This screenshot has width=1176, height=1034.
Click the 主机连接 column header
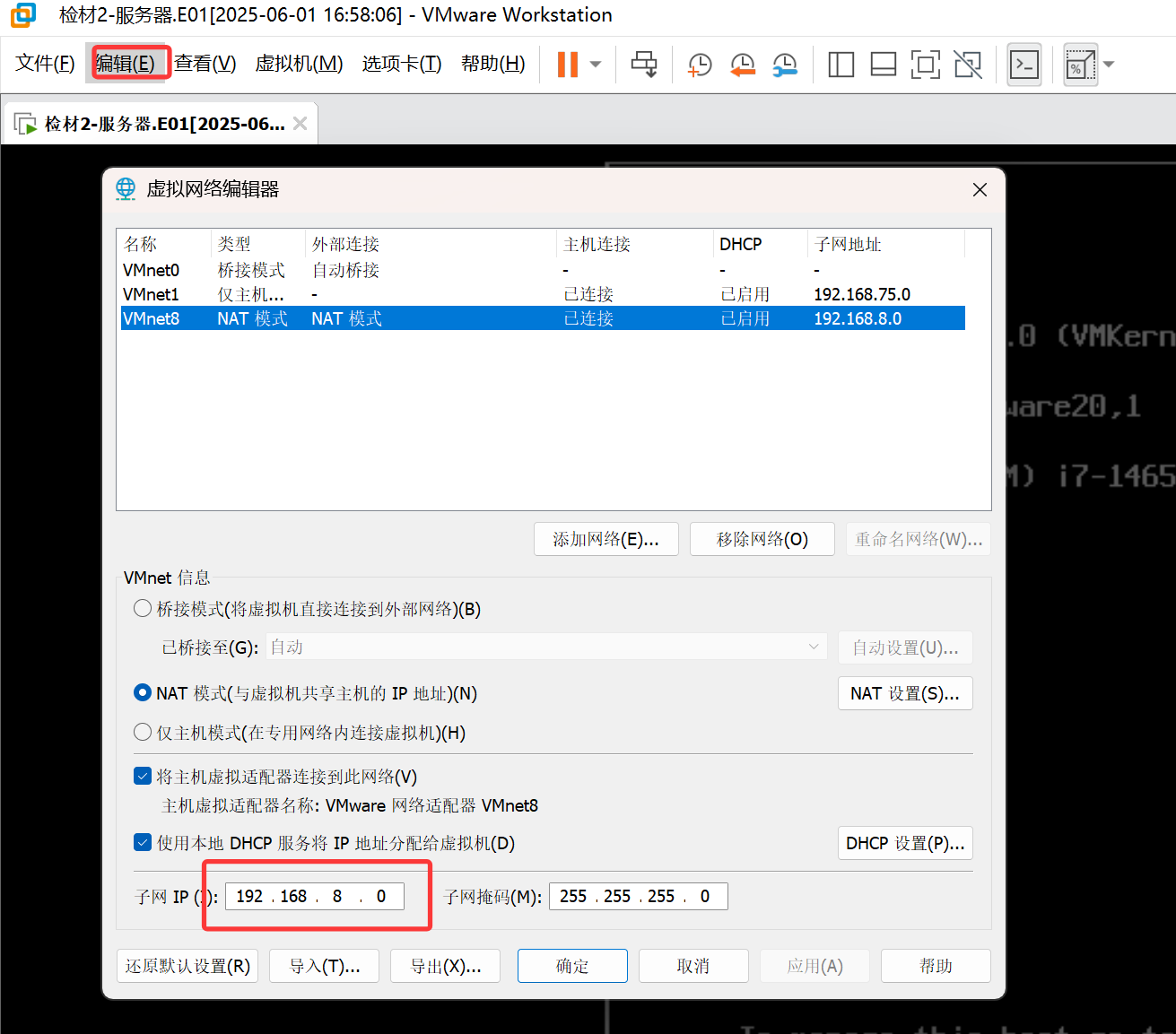point(635,244)
